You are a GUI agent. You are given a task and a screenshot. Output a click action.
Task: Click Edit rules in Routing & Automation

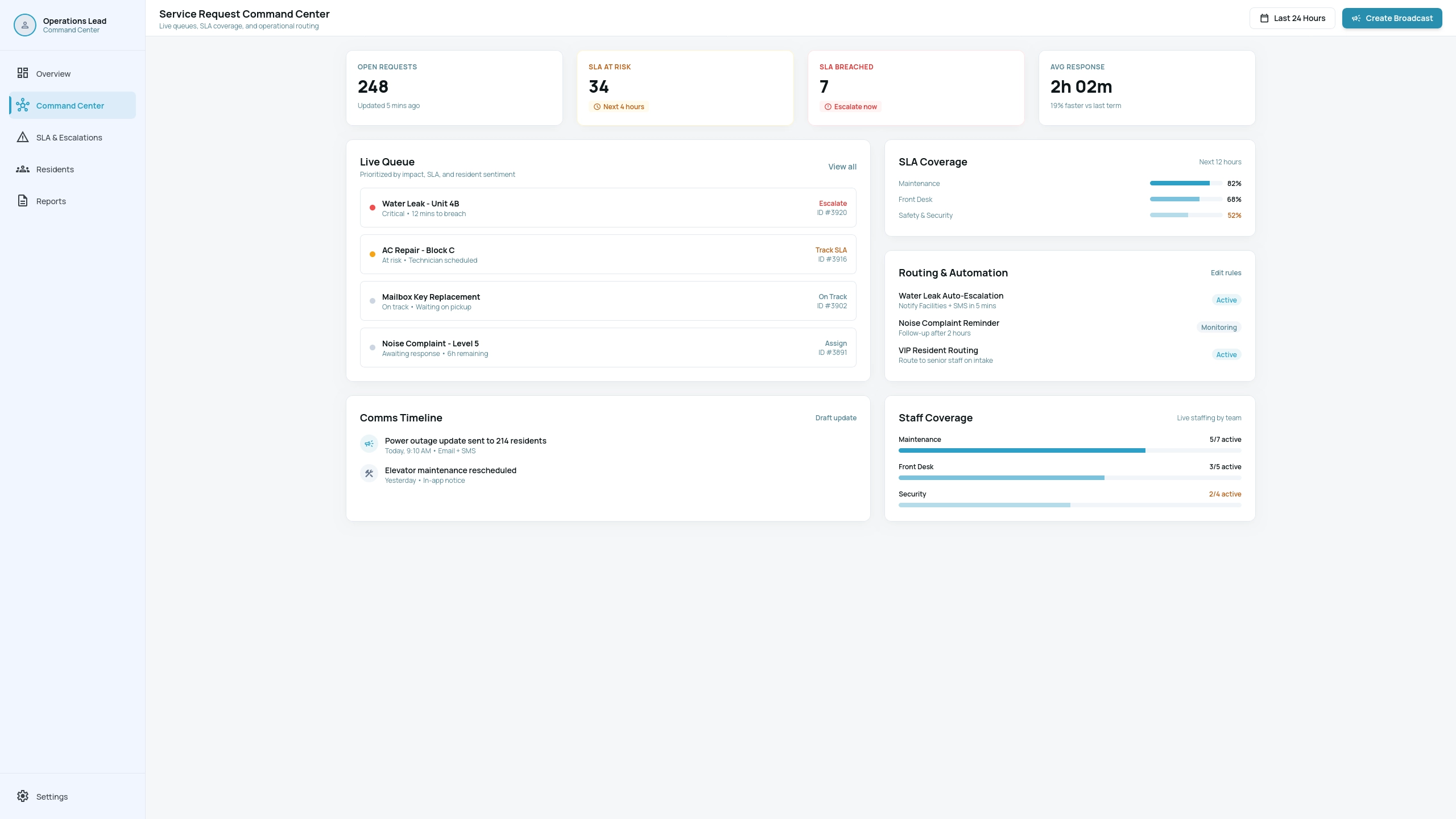pyautogui.click(x=1226, y=273)
